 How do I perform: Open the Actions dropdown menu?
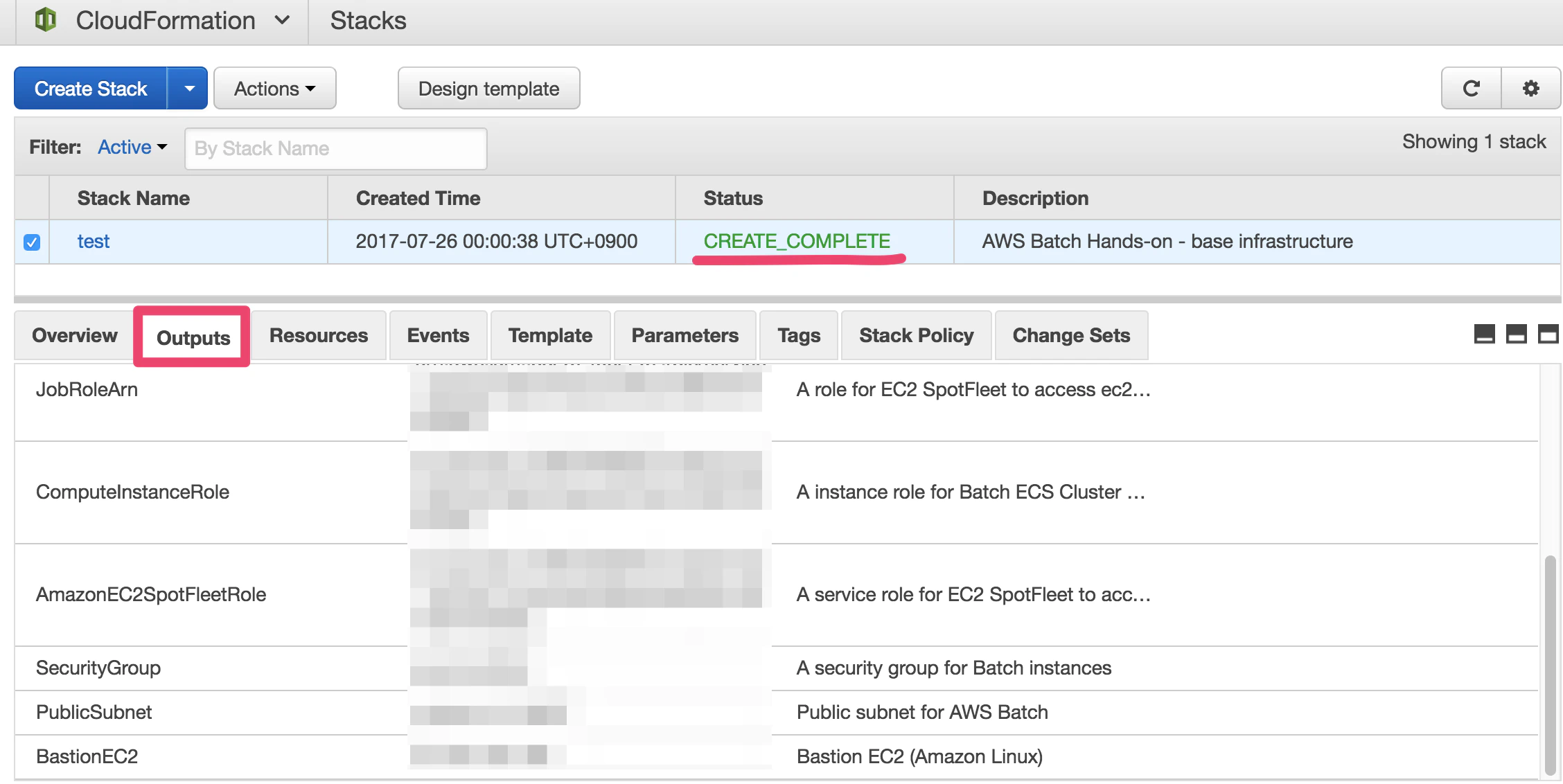(275, 89)
